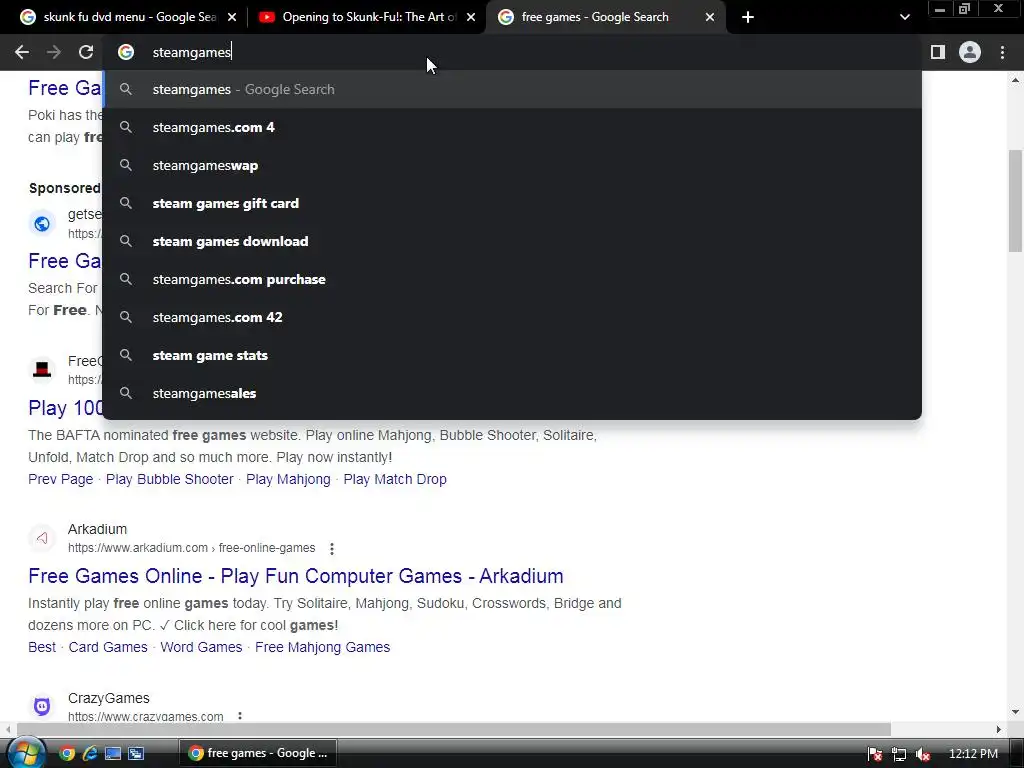This screenshot has height=768, width=1024.
Task: Open 'Prev Page' sitelink
Action: pos(61,479)
